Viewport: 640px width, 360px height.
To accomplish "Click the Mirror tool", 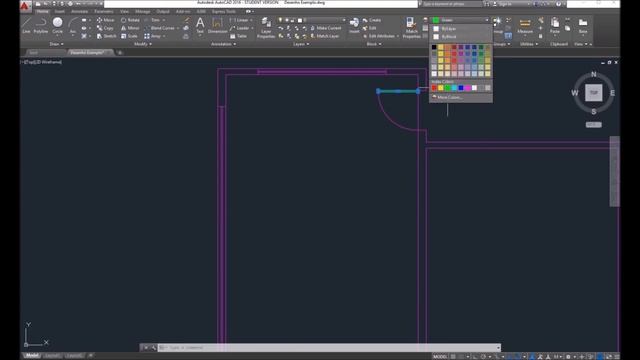I will (130, 28).
